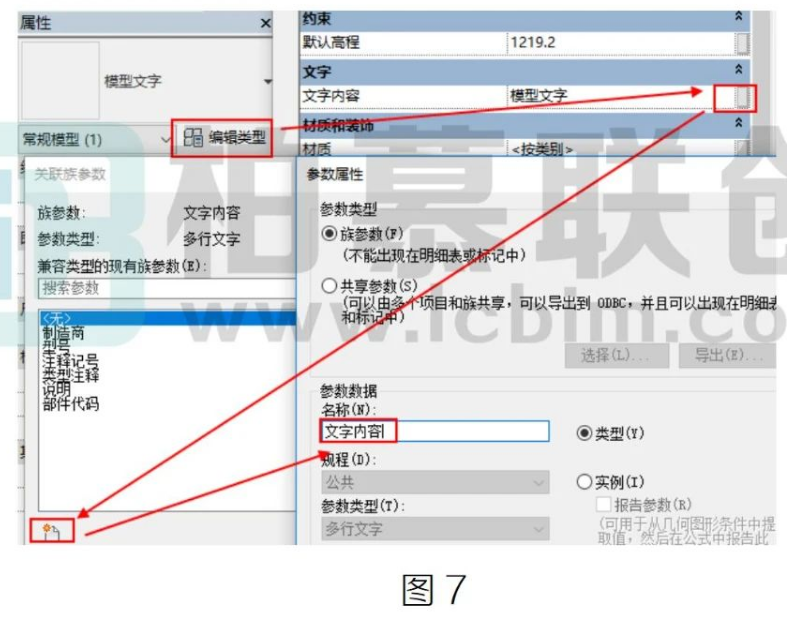The height and width of the screenshot is (619, 787).
Task: Click the 搜索参数 search field
Action: [167, 288]
